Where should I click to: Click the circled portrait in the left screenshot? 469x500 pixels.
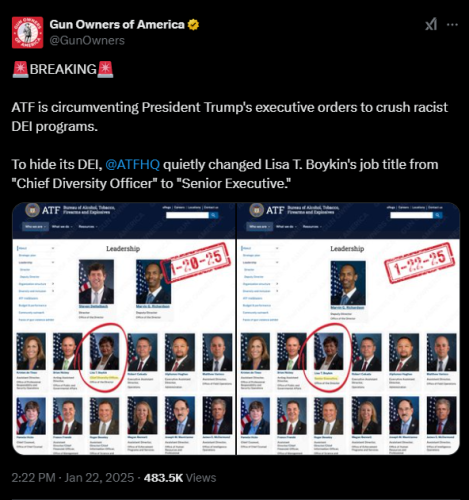pyautogui.click(x=105, y=351)
